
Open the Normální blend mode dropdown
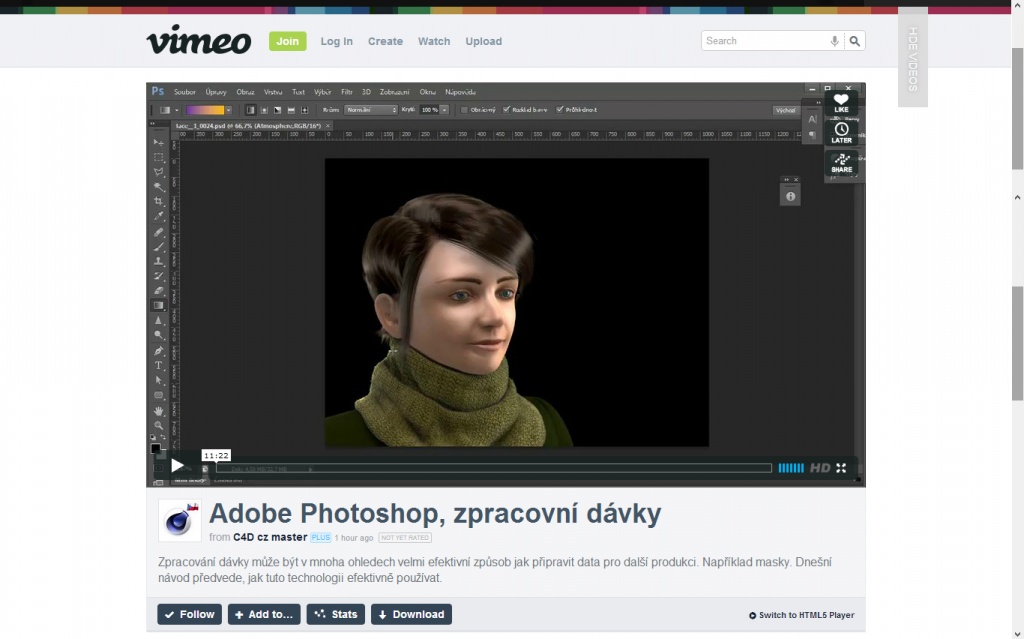pyautogui.click(x=371, y=110)
